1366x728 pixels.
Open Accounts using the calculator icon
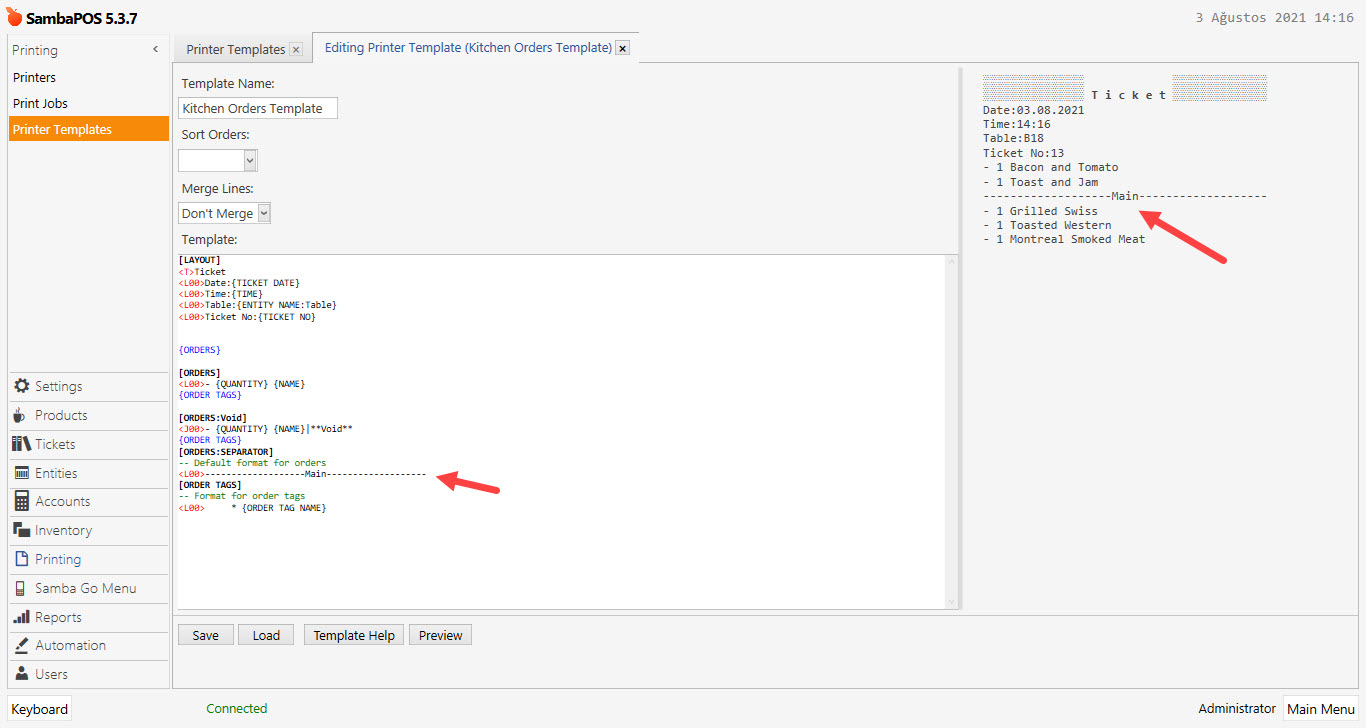21,501
